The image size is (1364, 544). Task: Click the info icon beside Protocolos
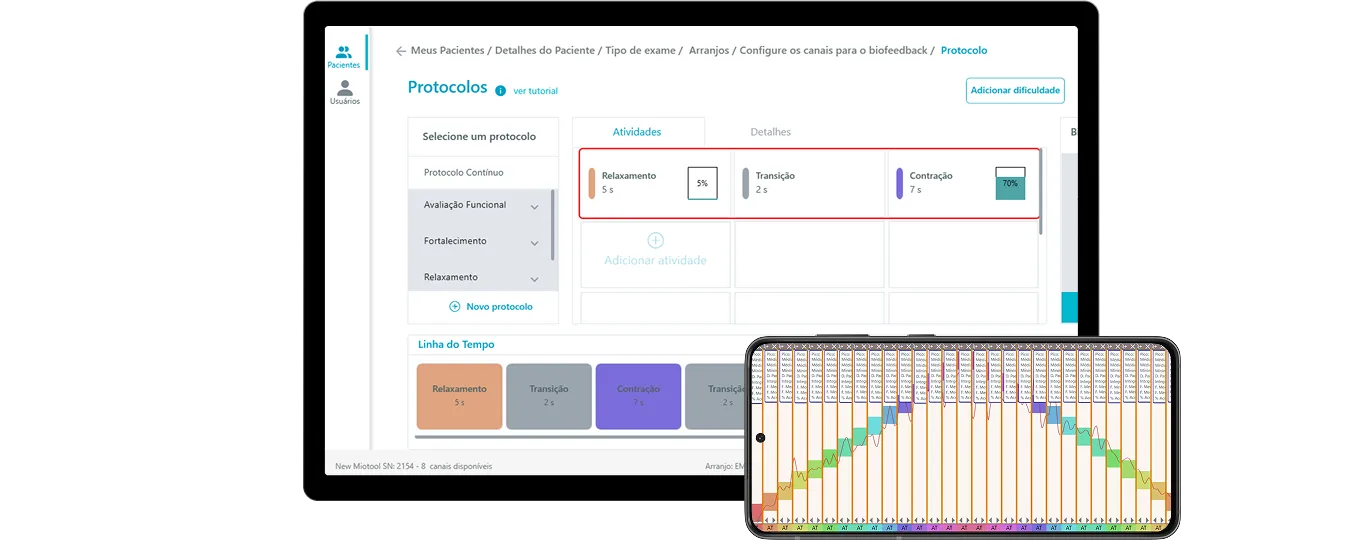(x=500, y=90)
